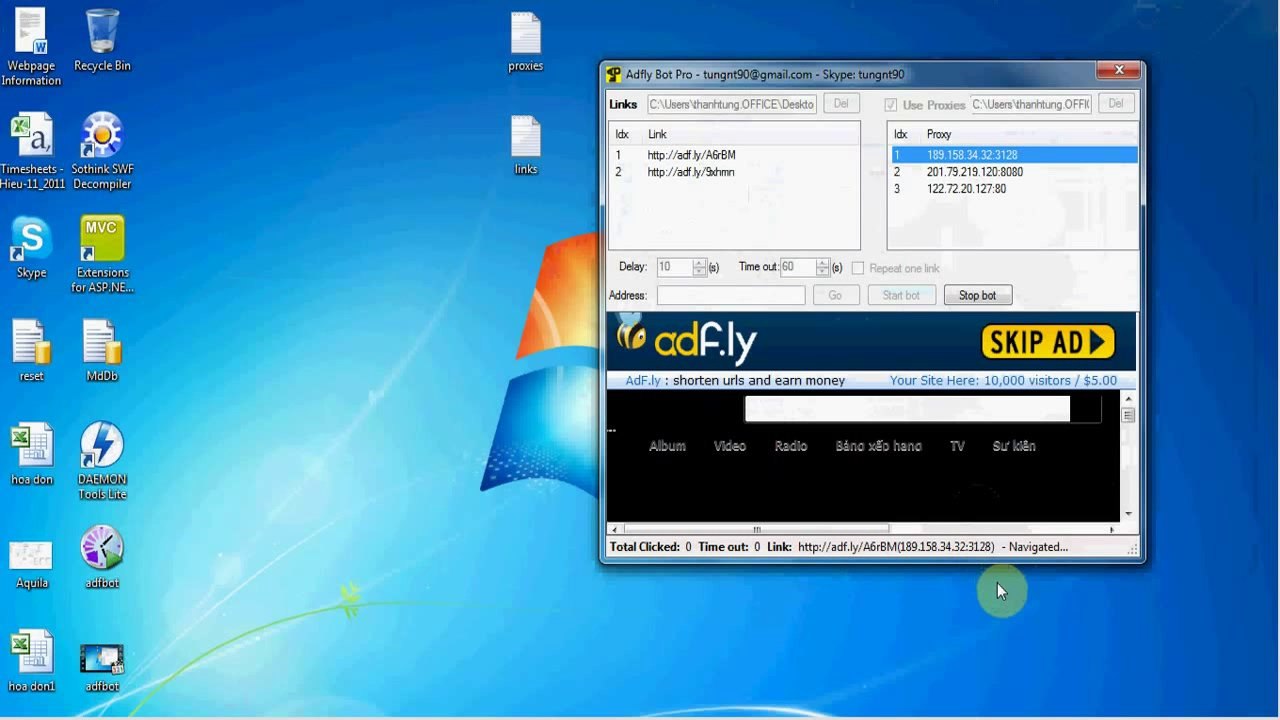Select the MdDb file icon

tap(102, 350)
